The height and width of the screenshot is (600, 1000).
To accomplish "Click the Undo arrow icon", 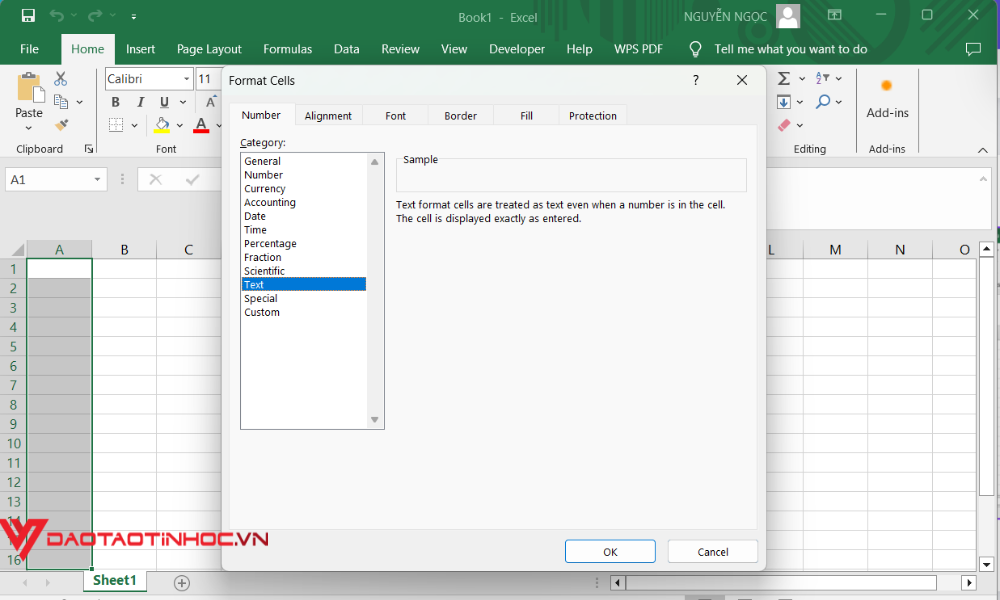I will click(x=57, y=16).
